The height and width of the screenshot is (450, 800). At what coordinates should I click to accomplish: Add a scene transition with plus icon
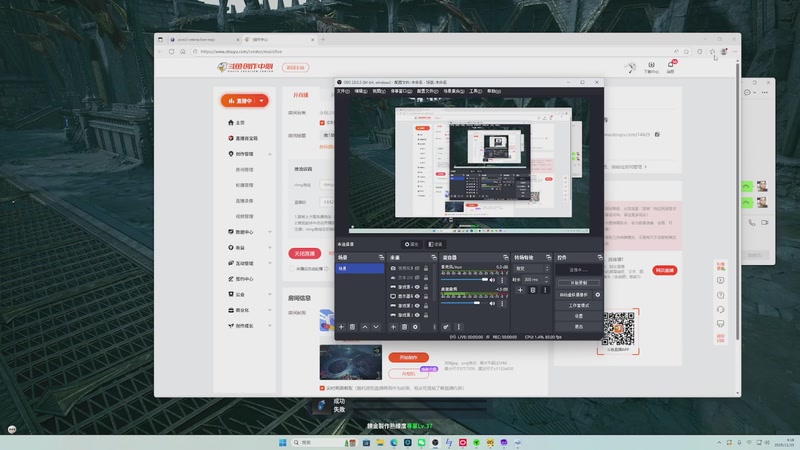(x=520, y=290)
